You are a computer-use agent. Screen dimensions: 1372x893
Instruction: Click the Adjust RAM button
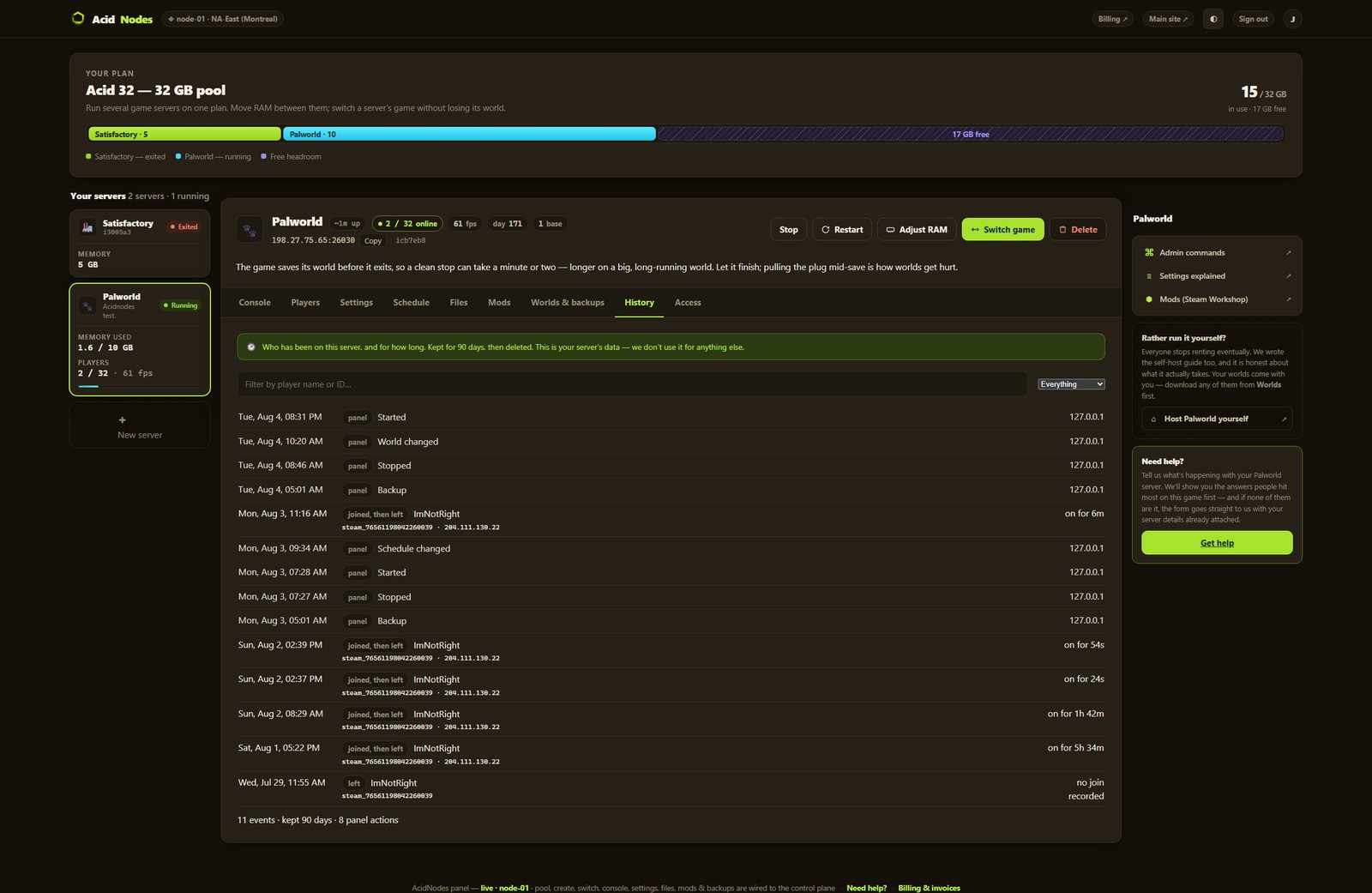click(x=917, y=230)
